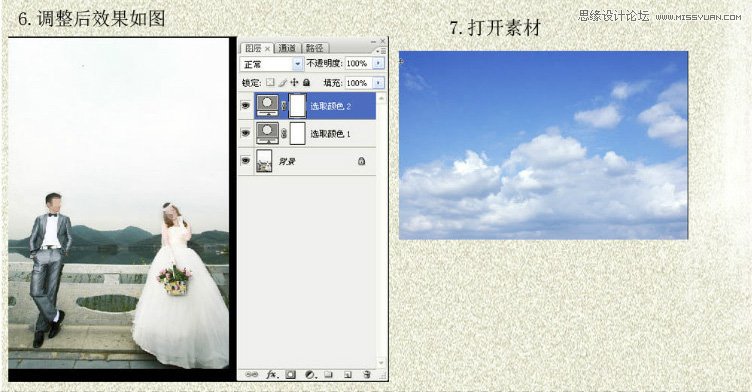Toggle lock image pixels brush icon
Screen dimensions: 752x392
coord(282,83)
